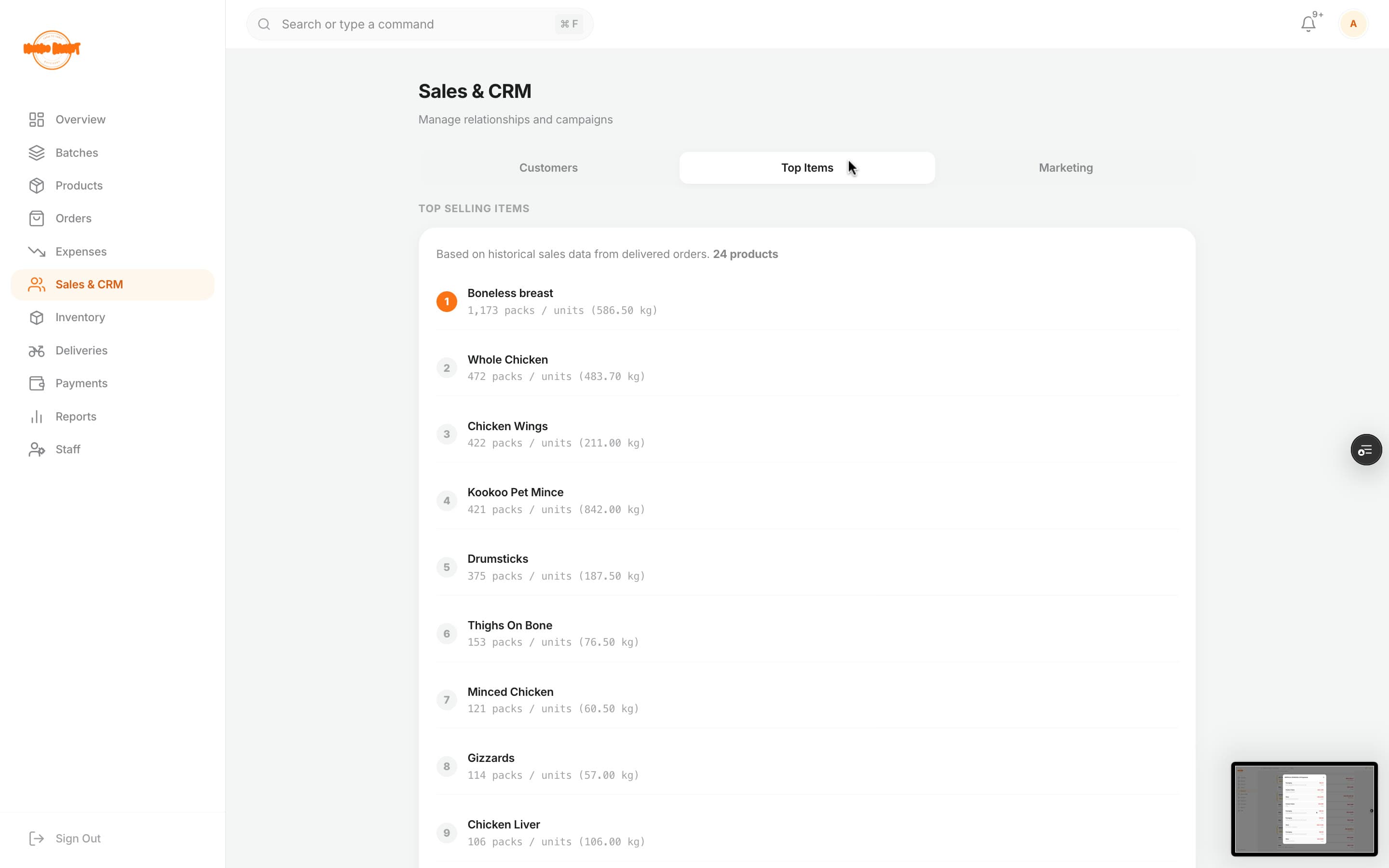This screenshot has height=868, width=1389.
Task: Open Batches via its layers icon
Action: click(36, 153)
